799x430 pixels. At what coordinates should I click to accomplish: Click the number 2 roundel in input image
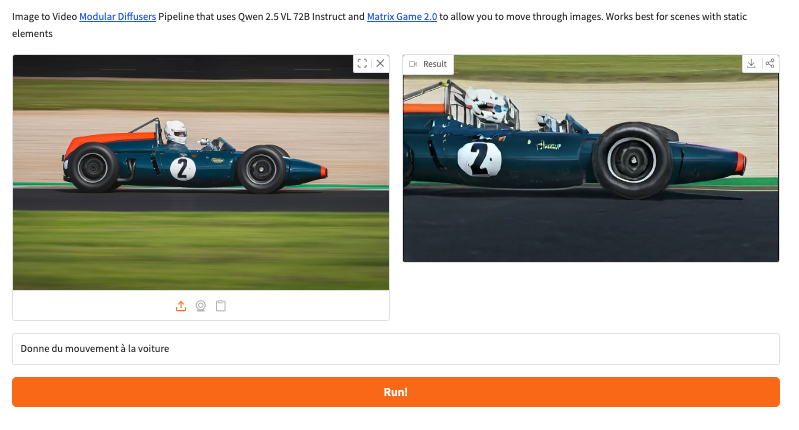(182, 169)
